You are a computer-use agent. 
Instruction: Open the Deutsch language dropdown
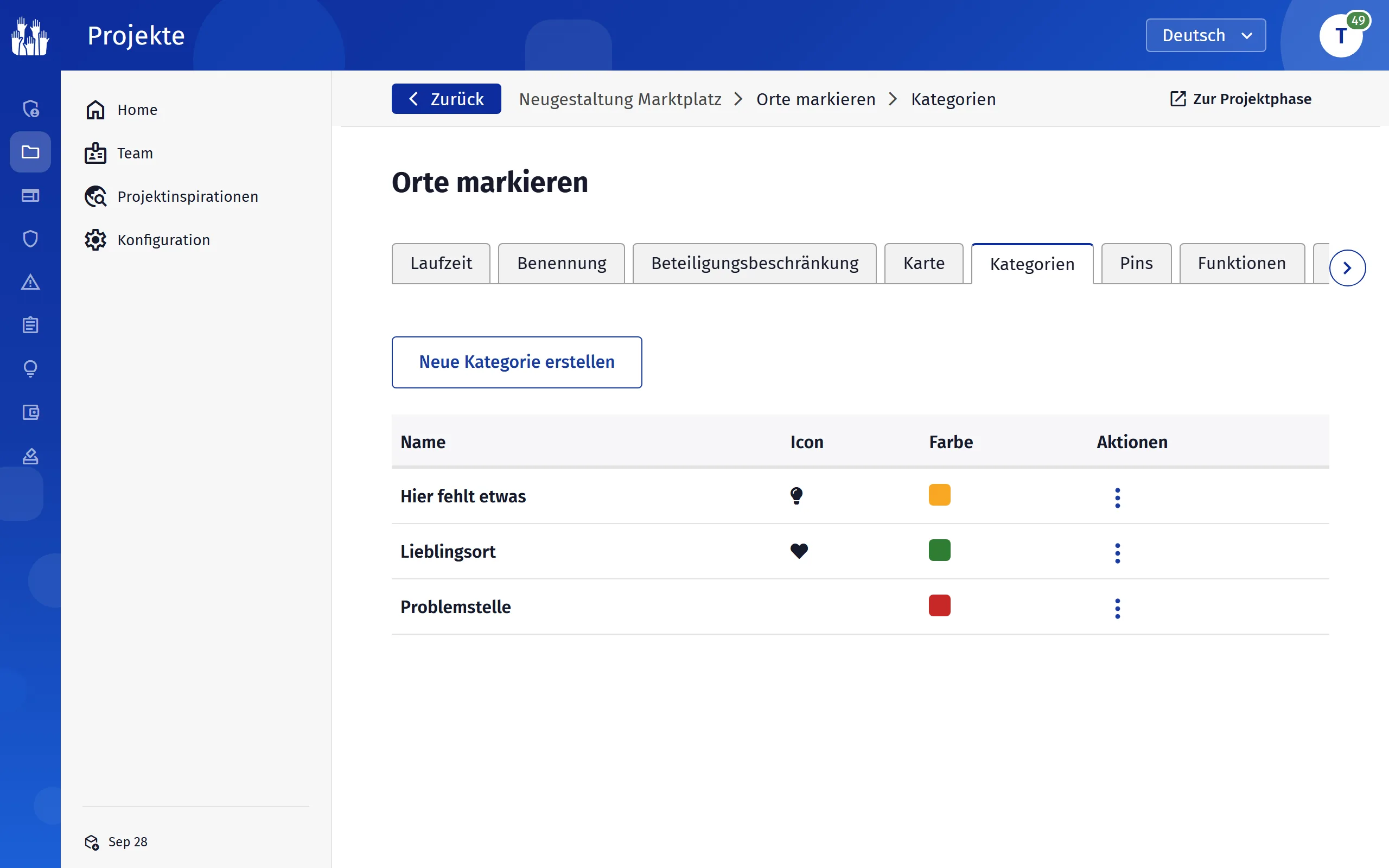(x=1206, y=36)
